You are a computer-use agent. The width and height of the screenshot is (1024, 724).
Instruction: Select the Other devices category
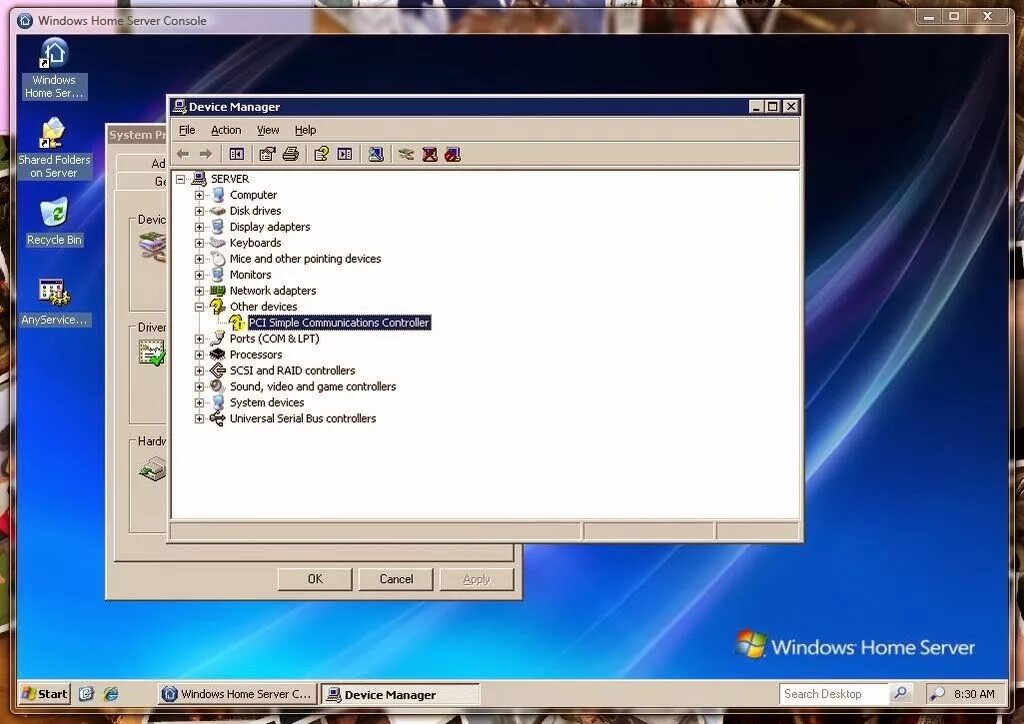click(x=263, y=307)
